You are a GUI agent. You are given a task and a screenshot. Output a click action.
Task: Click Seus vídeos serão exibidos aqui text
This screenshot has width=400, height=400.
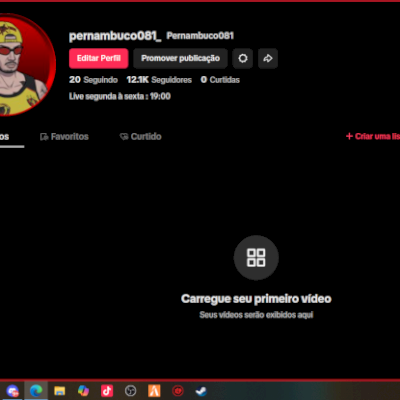pos(256,315)
